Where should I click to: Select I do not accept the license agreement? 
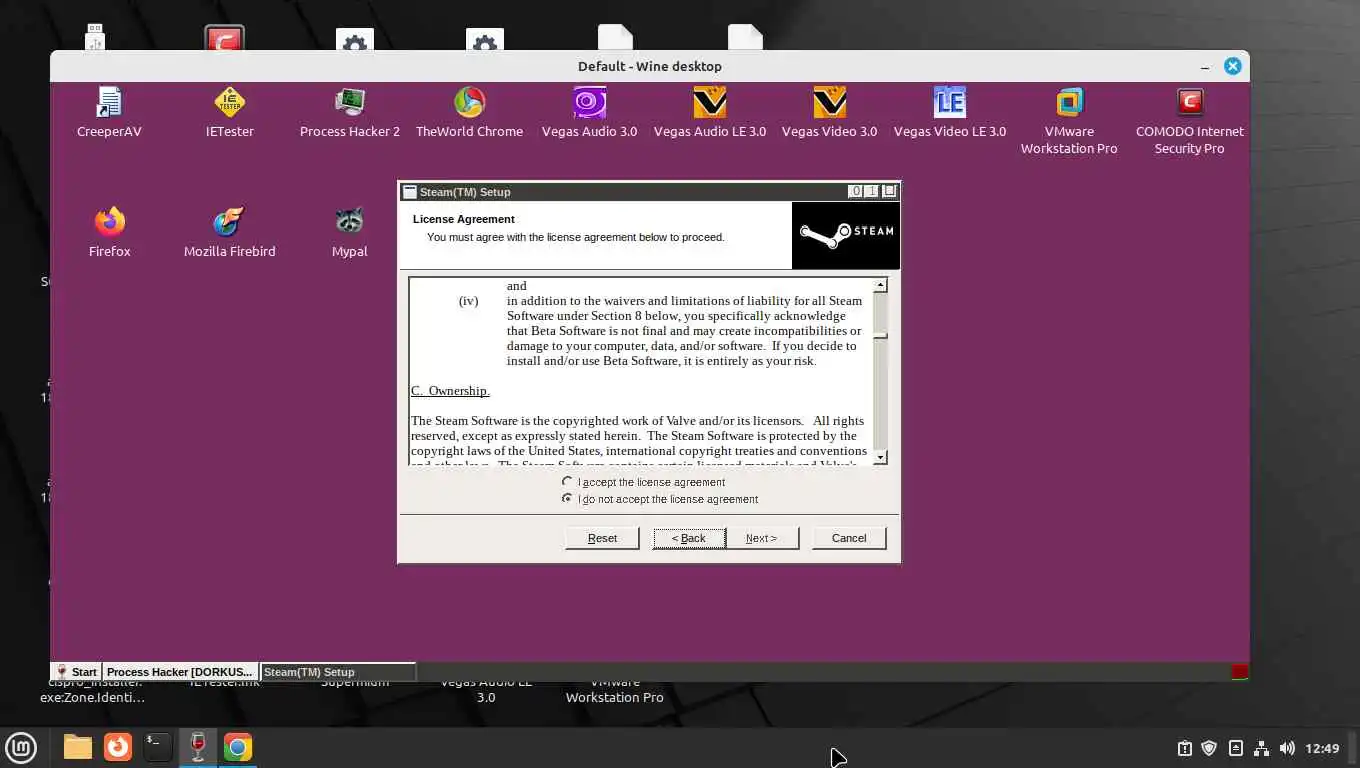(x=661, y=499)
